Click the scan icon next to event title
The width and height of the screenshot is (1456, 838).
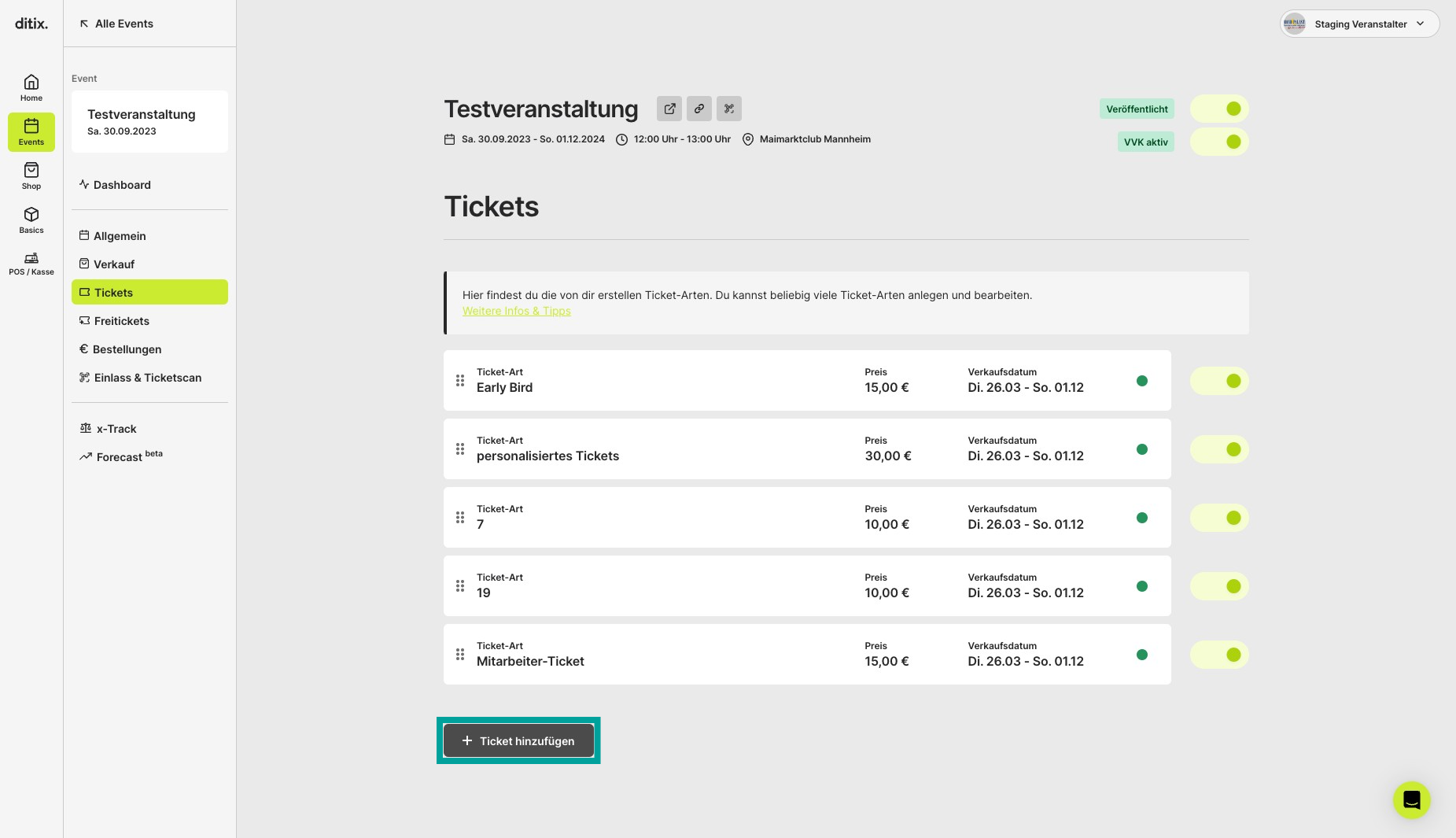click(729, 109)
